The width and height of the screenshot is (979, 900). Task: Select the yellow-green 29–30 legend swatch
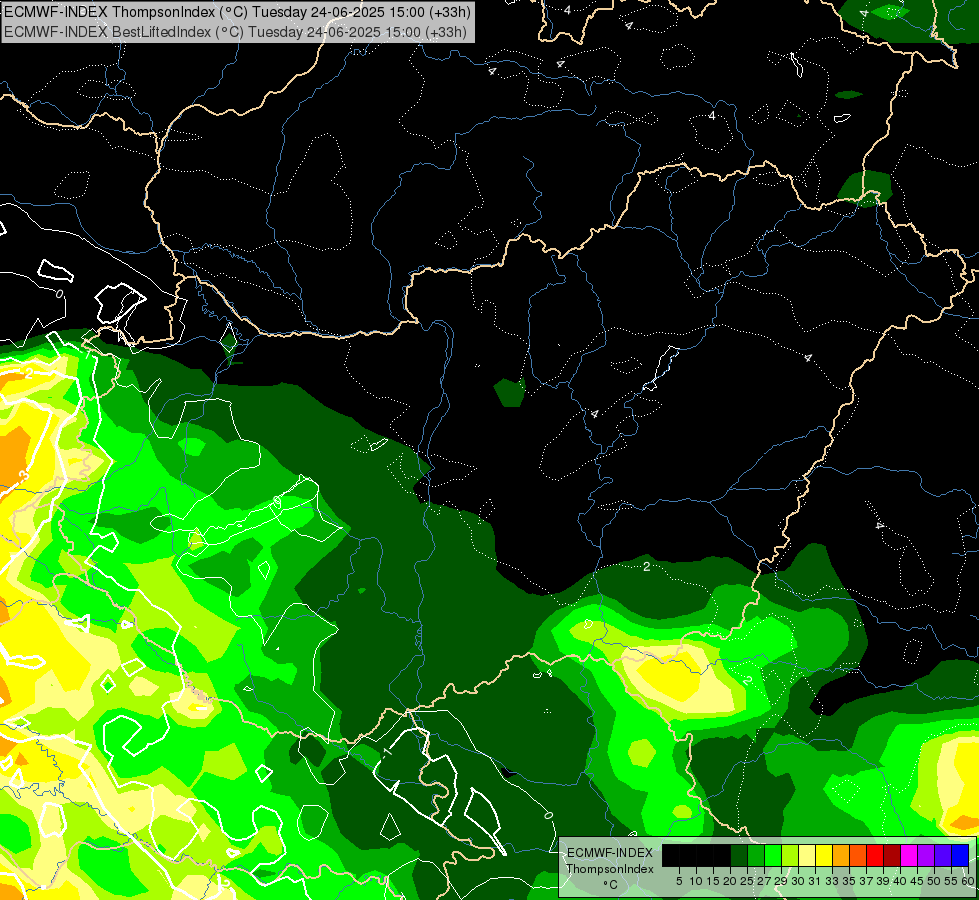(790, 855)
